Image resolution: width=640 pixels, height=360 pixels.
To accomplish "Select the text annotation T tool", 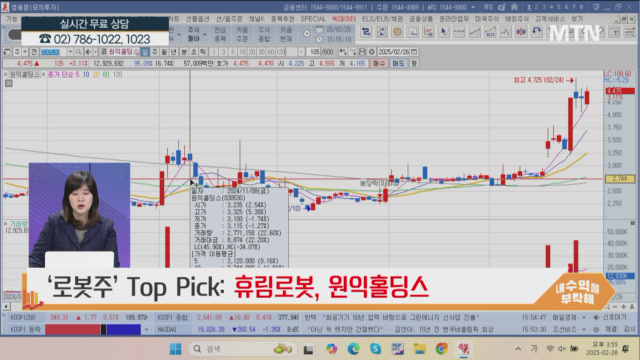I will point(615,32).
